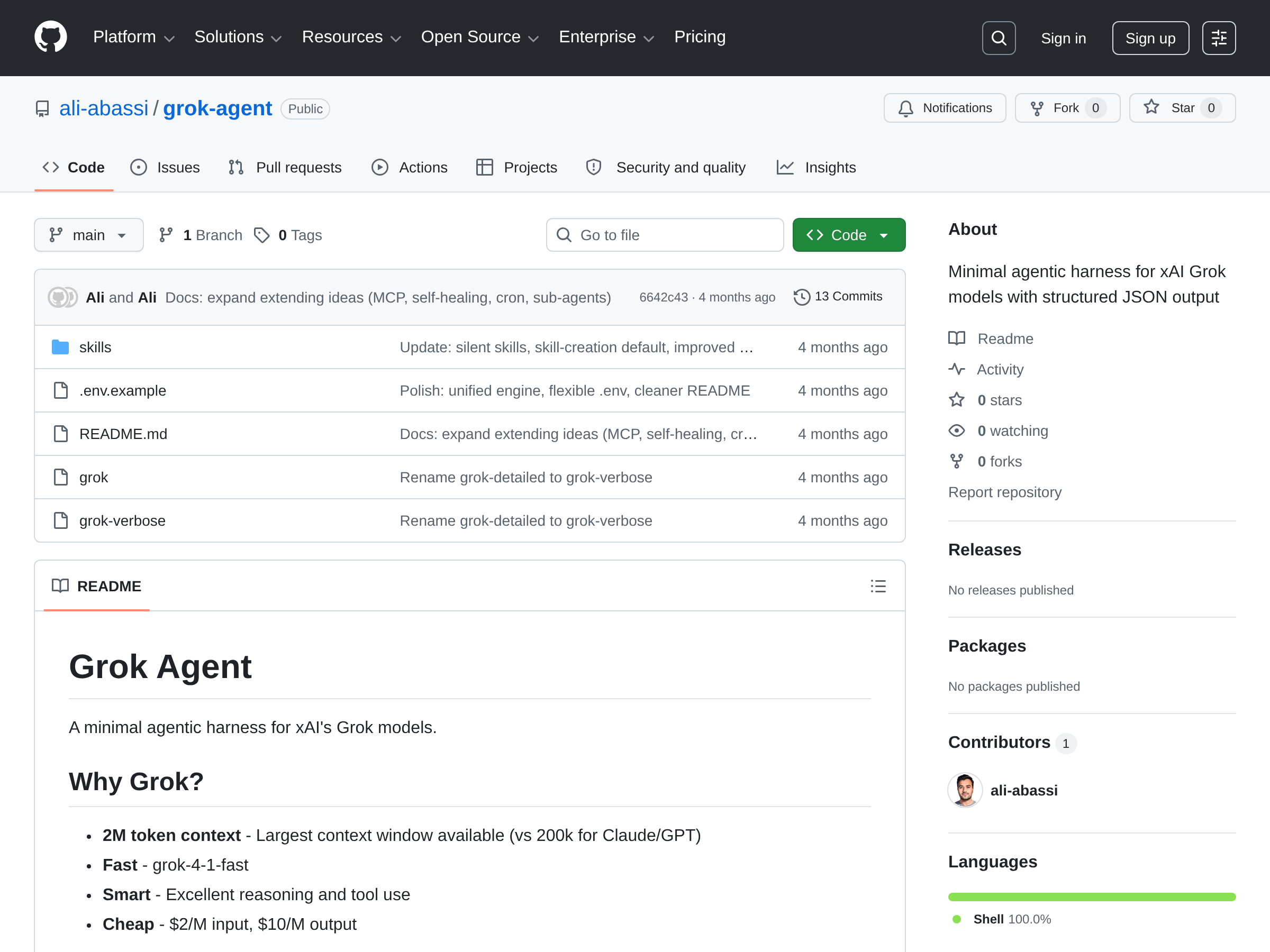
Task: Click the commit authors avatar stack
Action: tap(63, 297)
